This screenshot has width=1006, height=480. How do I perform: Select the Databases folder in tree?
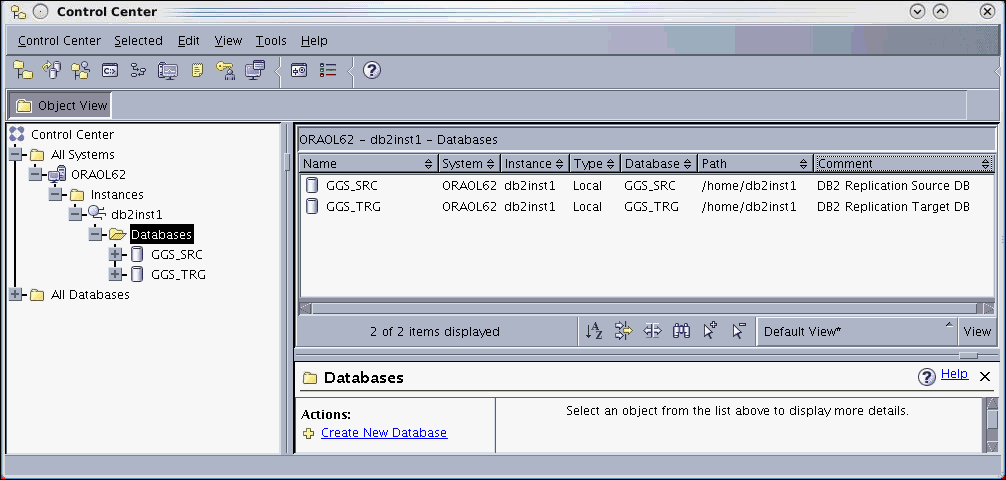[x=161, y=234]
